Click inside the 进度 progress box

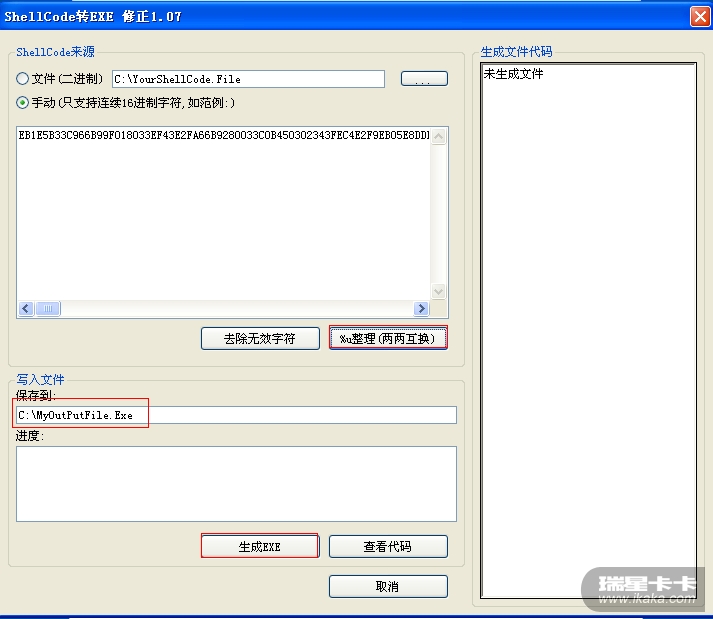tap(236, 484)
